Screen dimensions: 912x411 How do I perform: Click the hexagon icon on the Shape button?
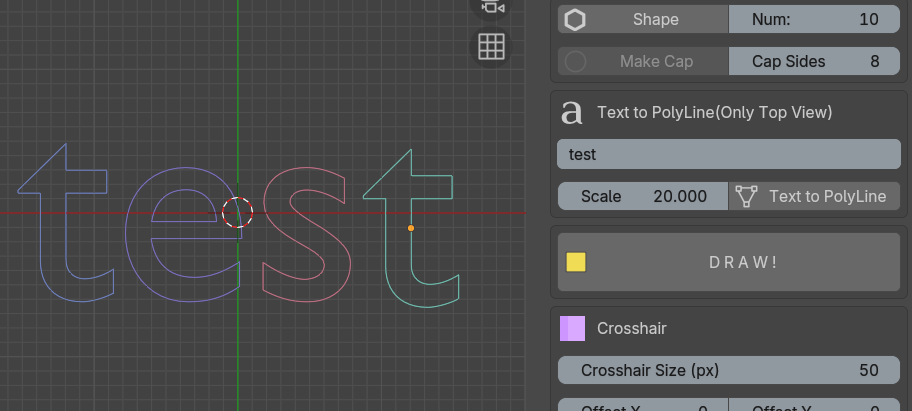tap(575, 20)
